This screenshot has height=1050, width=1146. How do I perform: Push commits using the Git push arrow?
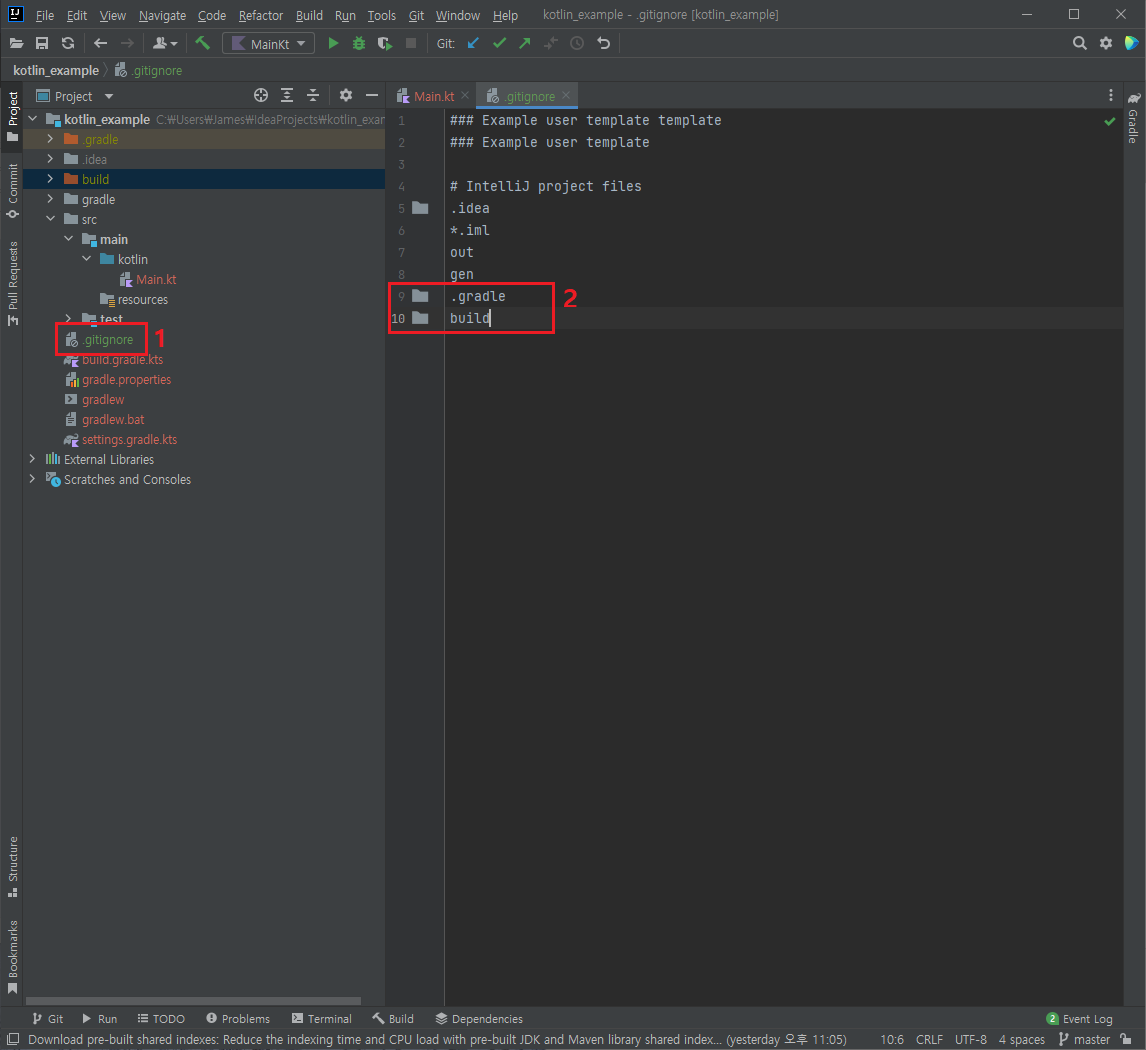(x=523, y=43)
